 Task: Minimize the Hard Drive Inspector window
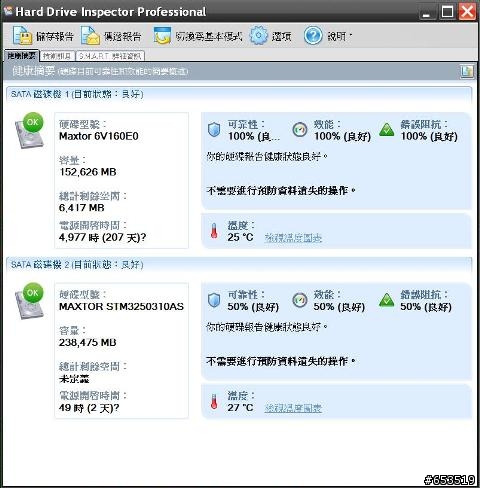(427, 12)
